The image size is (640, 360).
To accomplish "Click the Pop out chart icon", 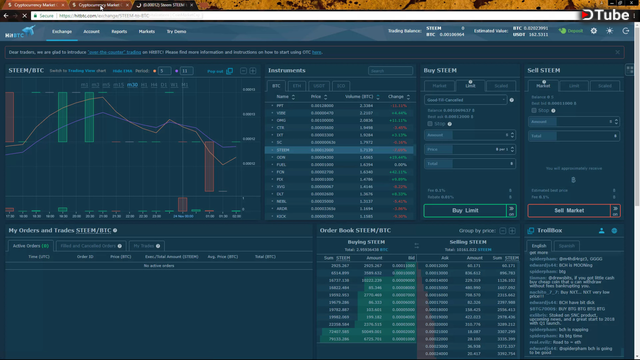I will tap(229, 71).
